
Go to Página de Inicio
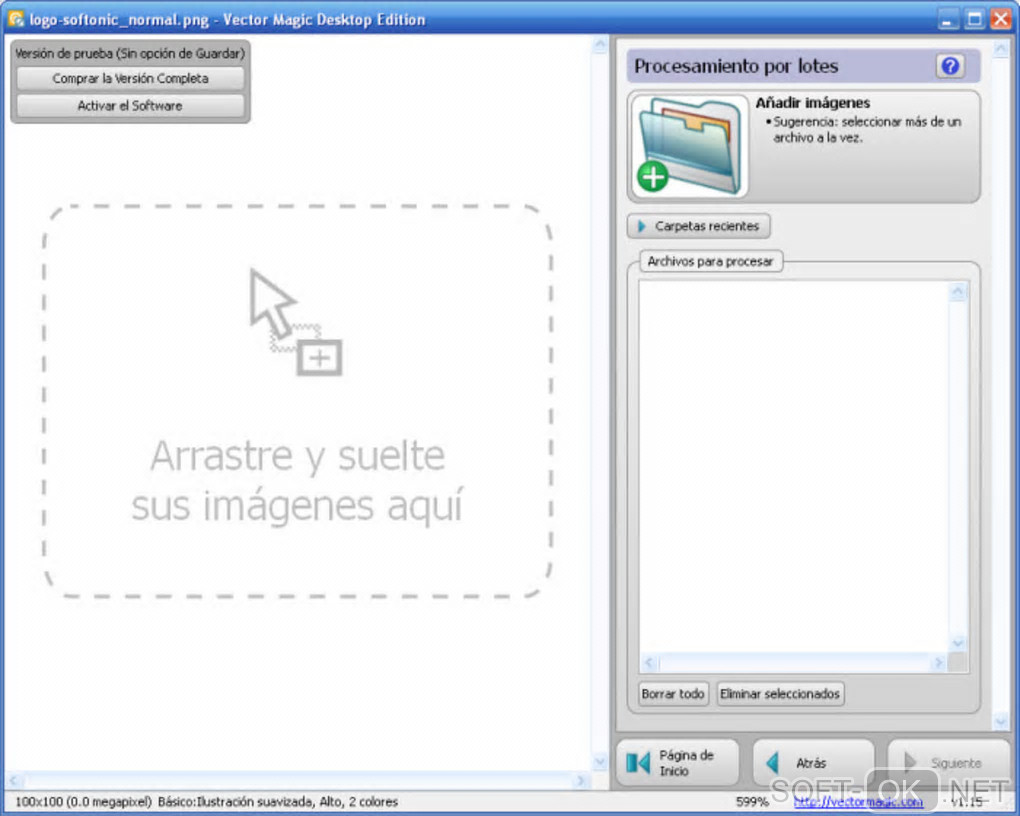click(x=677, y=762)
